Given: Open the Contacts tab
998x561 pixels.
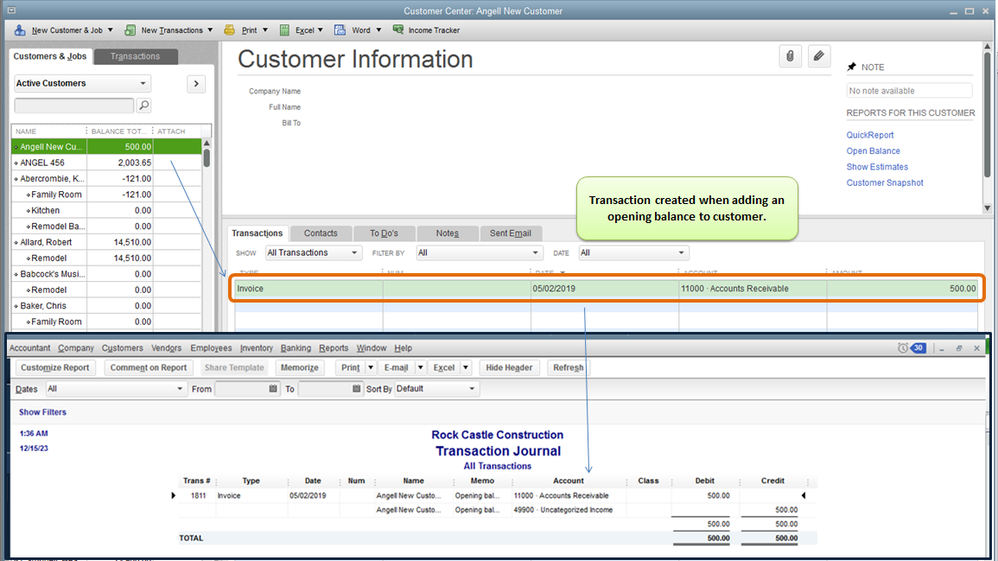Looking at the screenshot, I should pyautogui.click(x=320, y=233).
